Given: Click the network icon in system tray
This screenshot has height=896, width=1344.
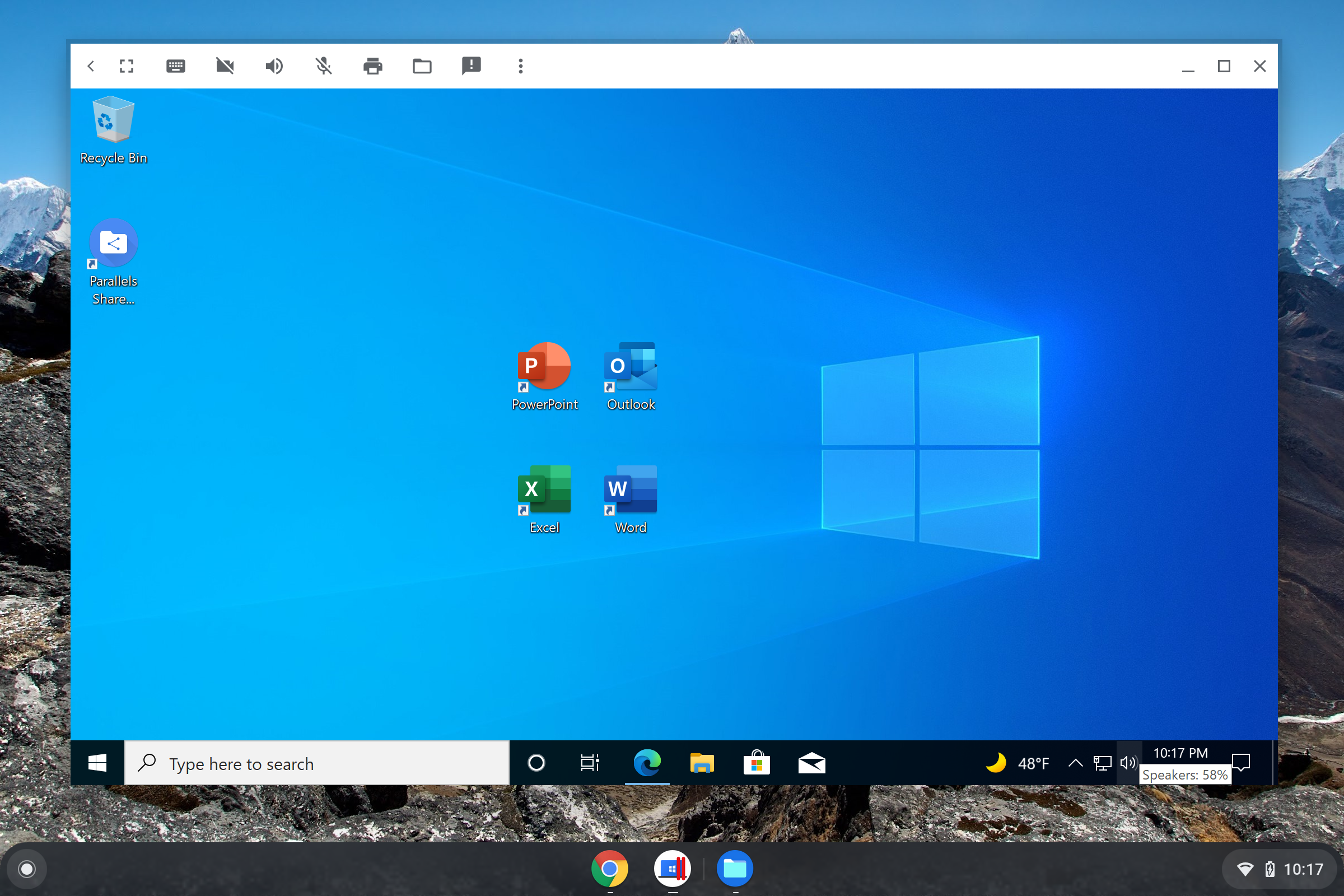Looking at the screenshot, I should pos(1102,763).
